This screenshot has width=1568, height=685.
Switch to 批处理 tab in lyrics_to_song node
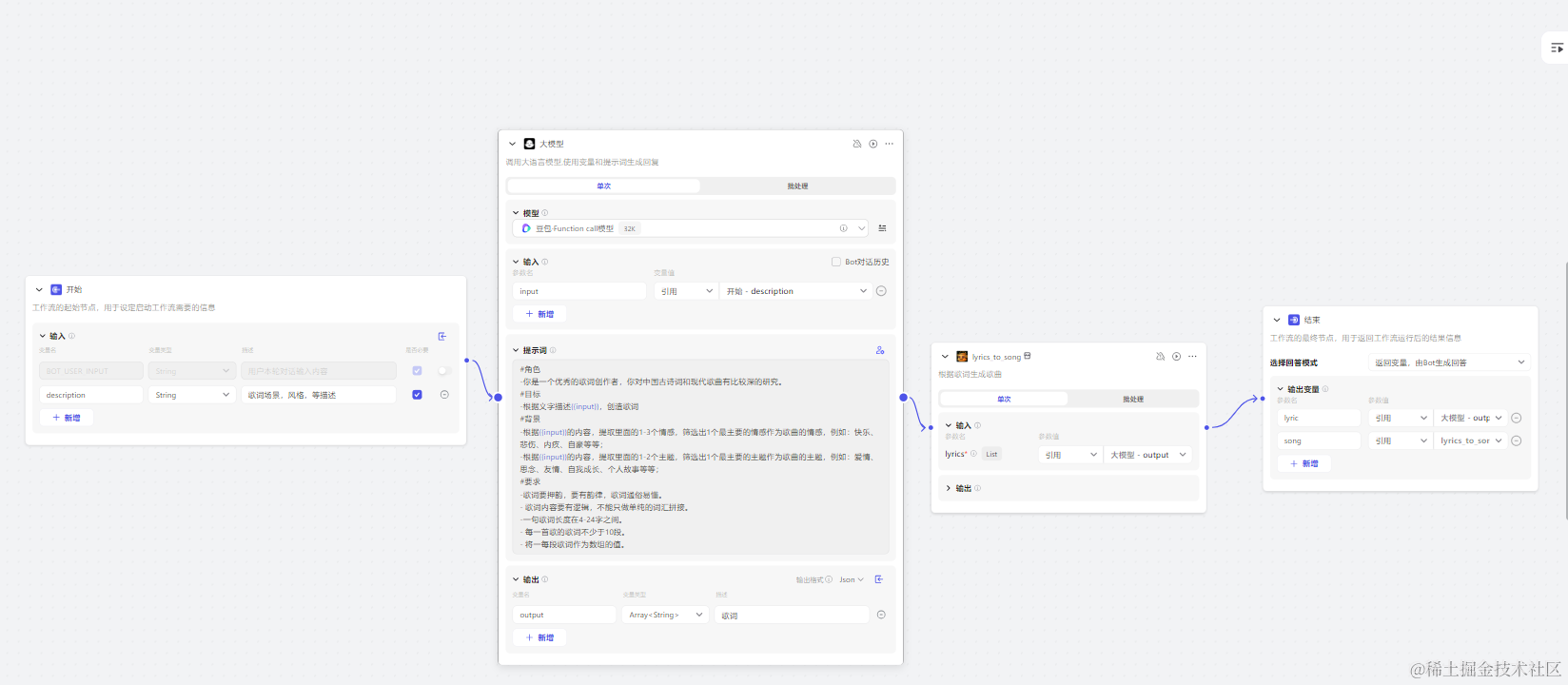pyautogui.click(x=1132, y=399)
